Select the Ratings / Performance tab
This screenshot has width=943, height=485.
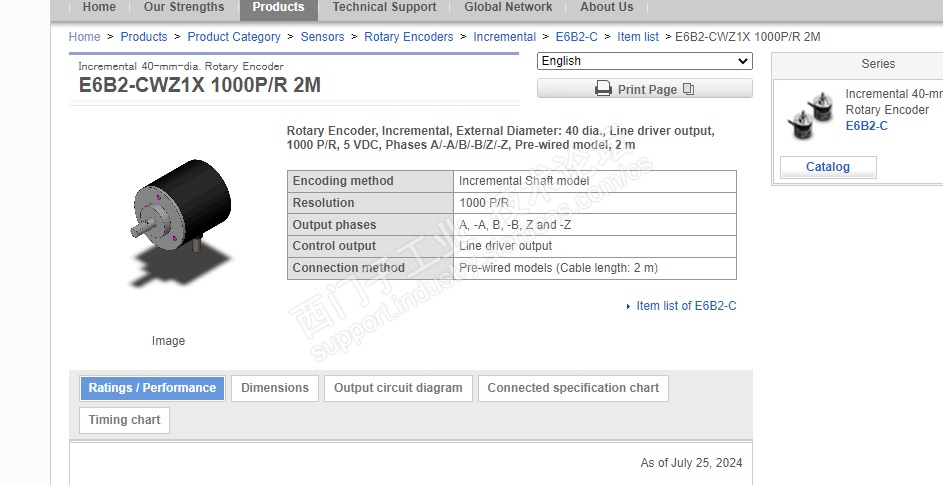(152, 388)
